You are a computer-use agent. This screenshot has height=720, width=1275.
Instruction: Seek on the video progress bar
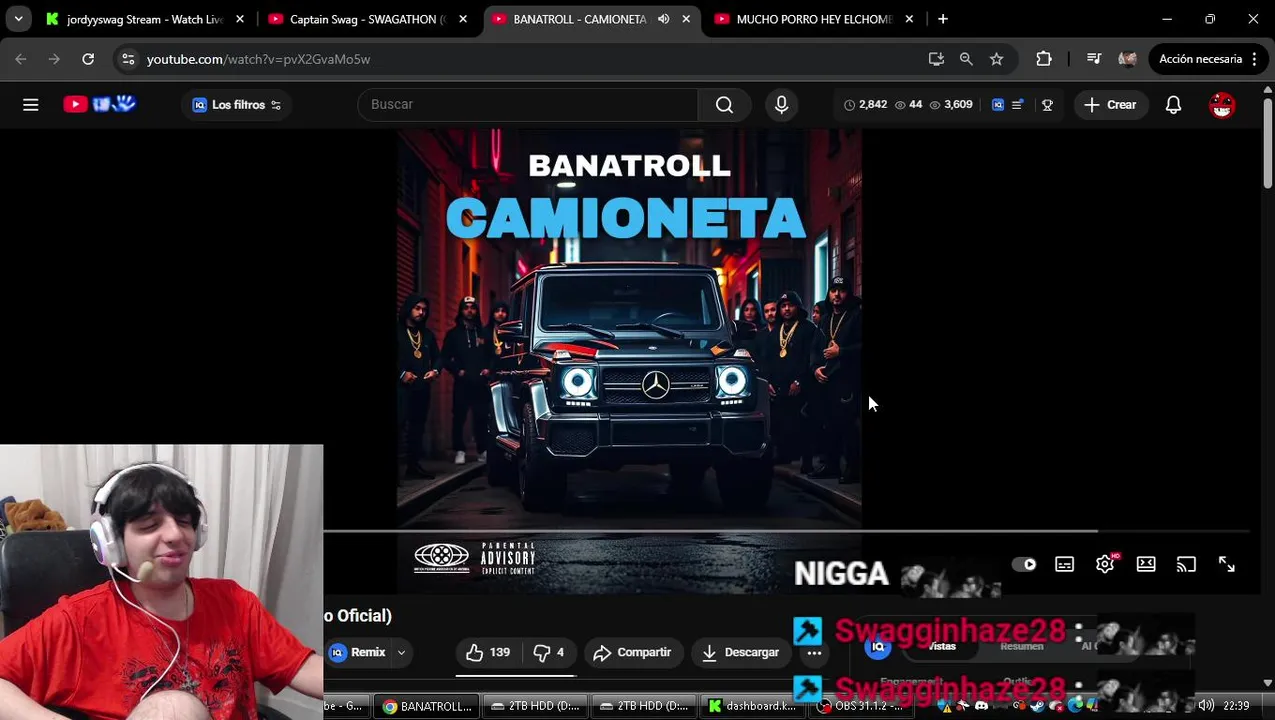(786, 531)
